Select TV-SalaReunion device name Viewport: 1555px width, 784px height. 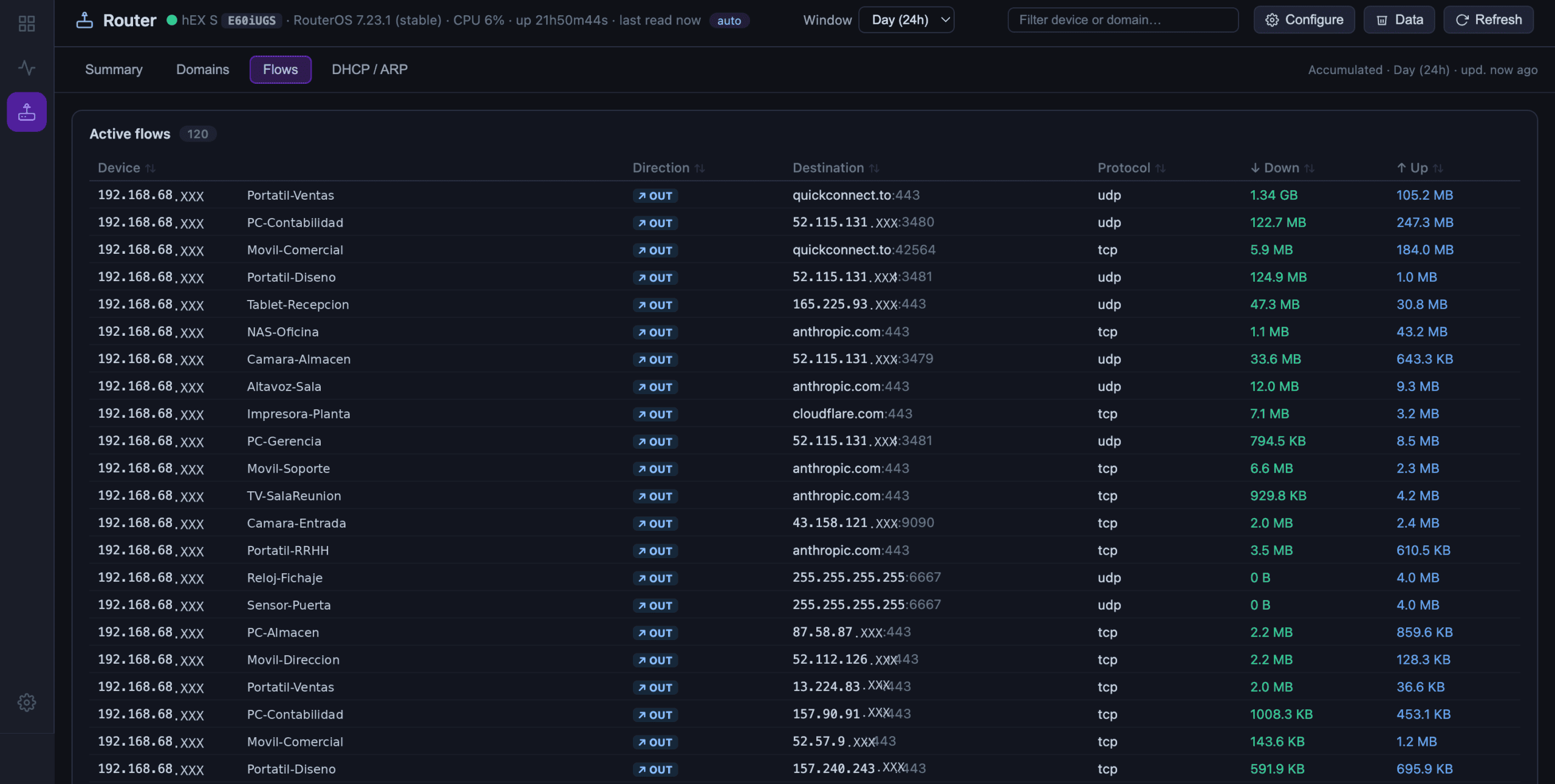294,496
